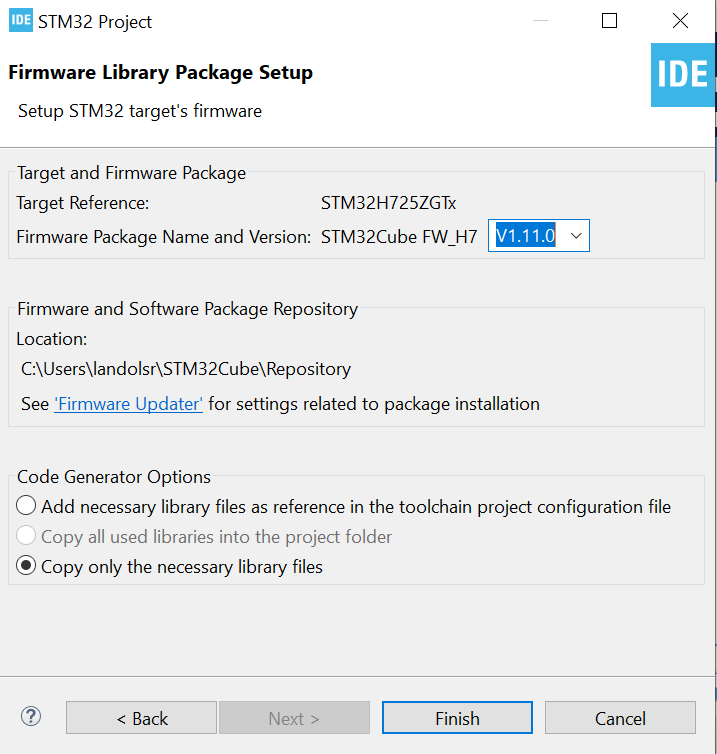Close the STM32 Project dialog

click(x=680, y=20)
